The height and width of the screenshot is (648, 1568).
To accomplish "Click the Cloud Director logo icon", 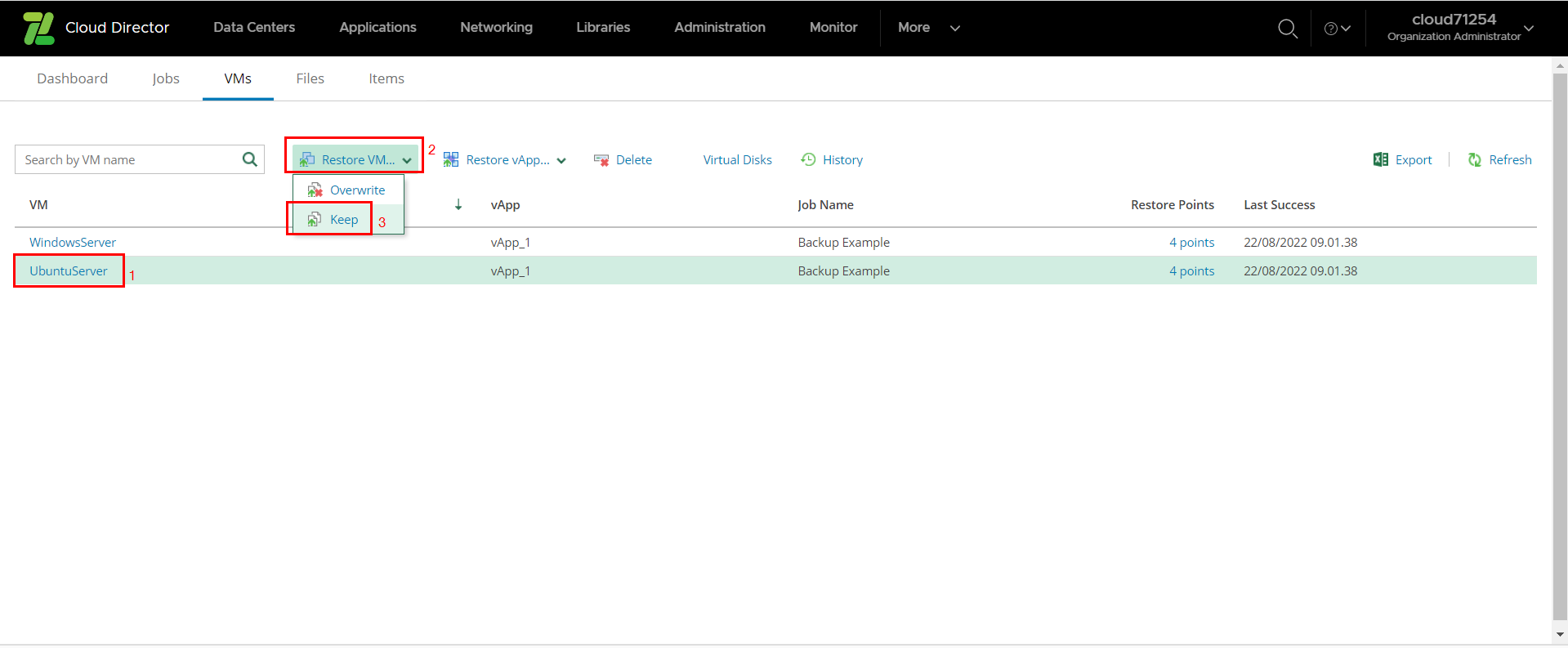I will [38, 28].
